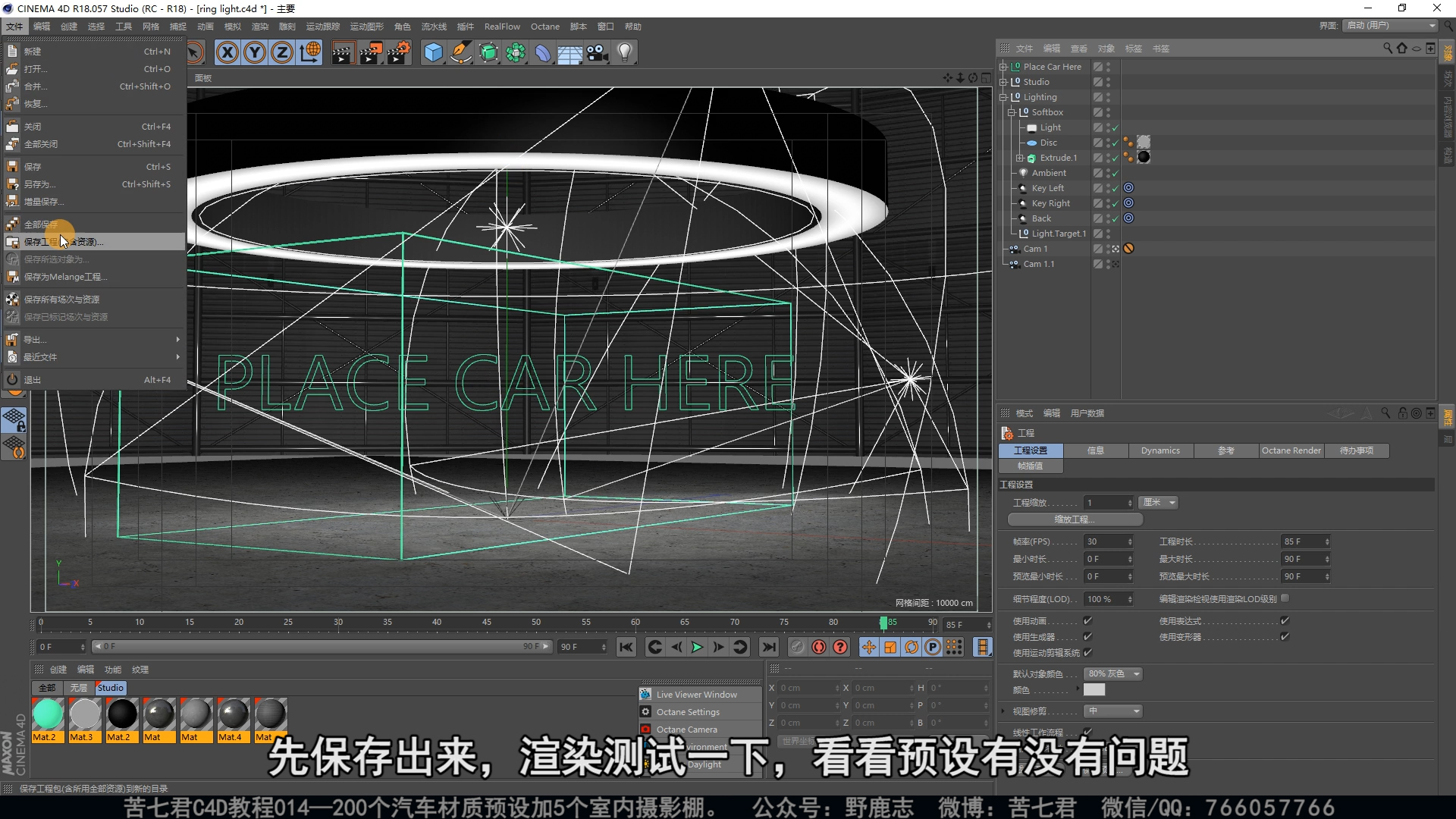Click the 缩放工程 button
This screenshot has width=1456, height=819.
(1075, 519)
